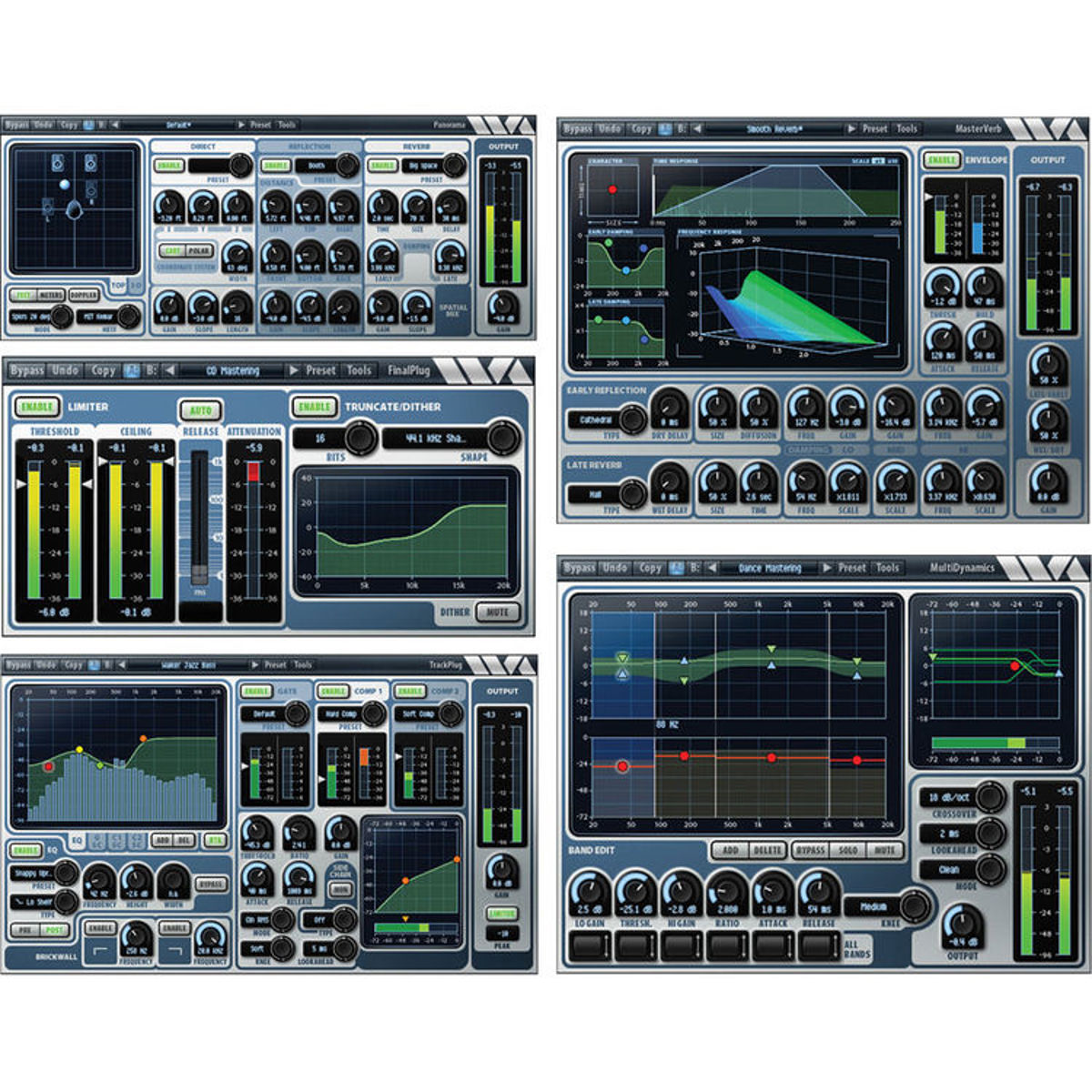Select Pre EQ position in TrackPlug
Viewport: 1092px width, 1092px height.
pos(24,930)
